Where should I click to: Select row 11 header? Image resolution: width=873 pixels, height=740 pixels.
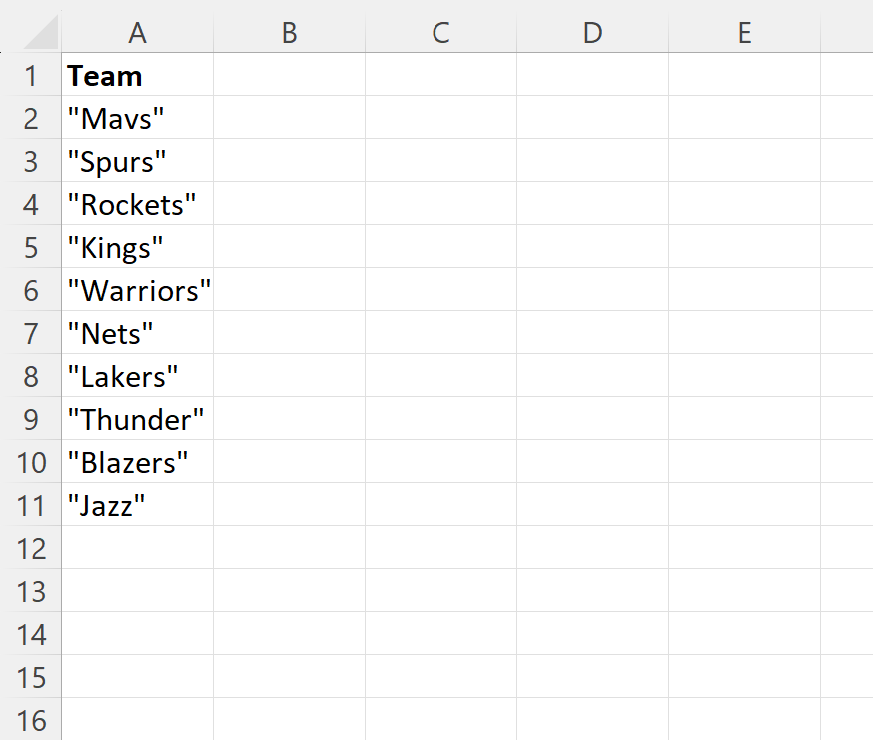click(31, 505)
